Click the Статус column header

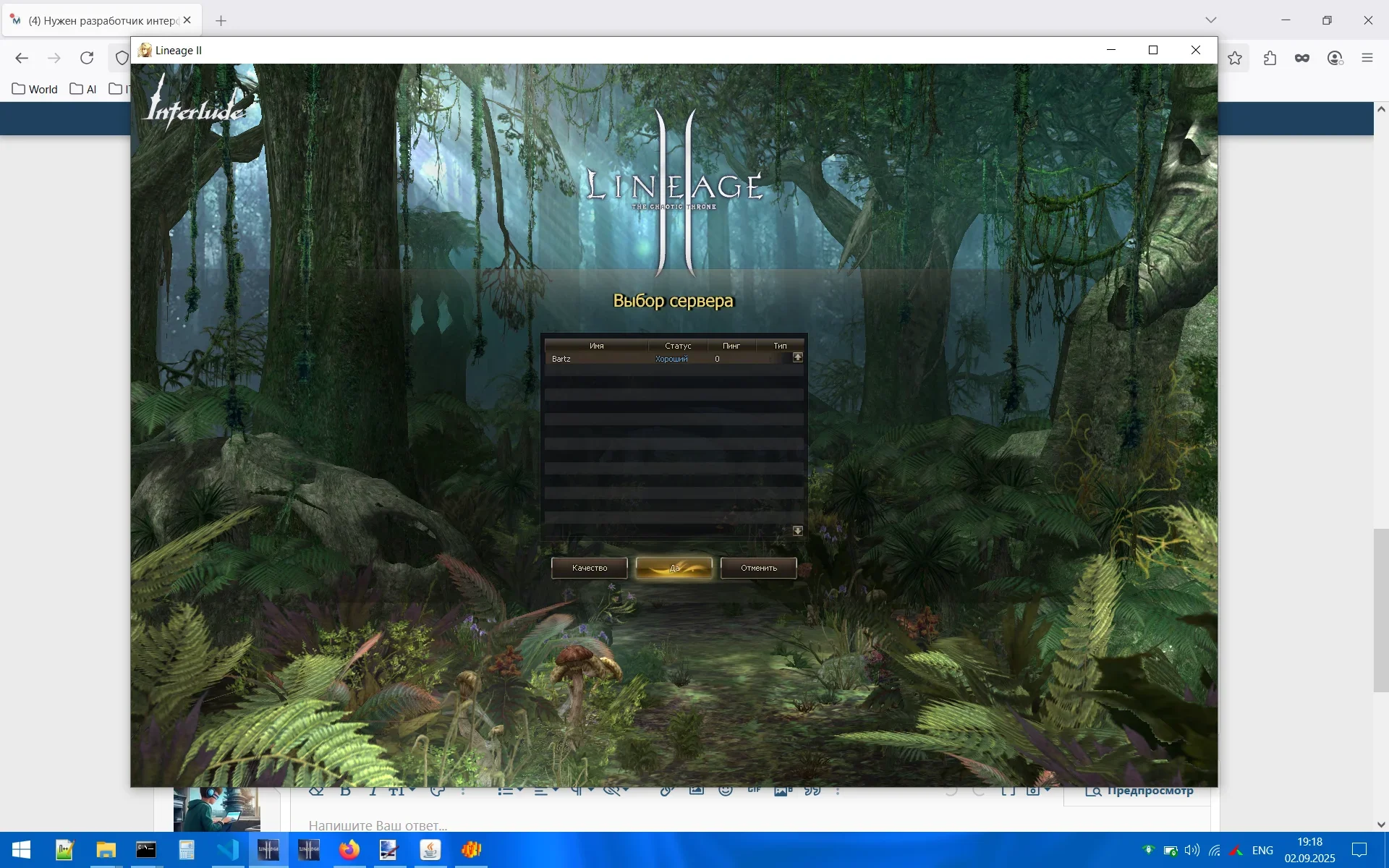coord(678,346)
